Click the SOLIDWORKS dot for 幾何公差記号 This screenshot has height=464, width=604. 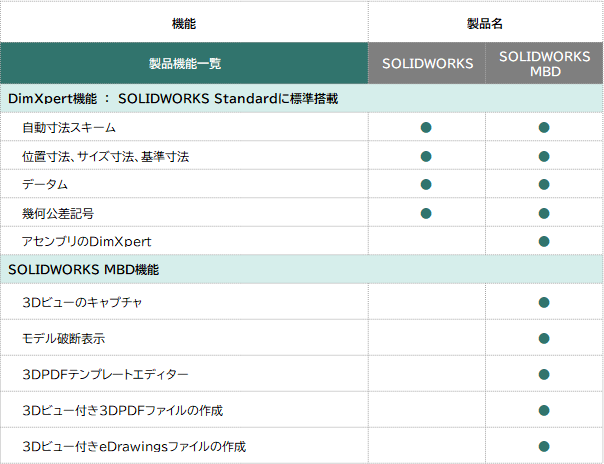426,213
